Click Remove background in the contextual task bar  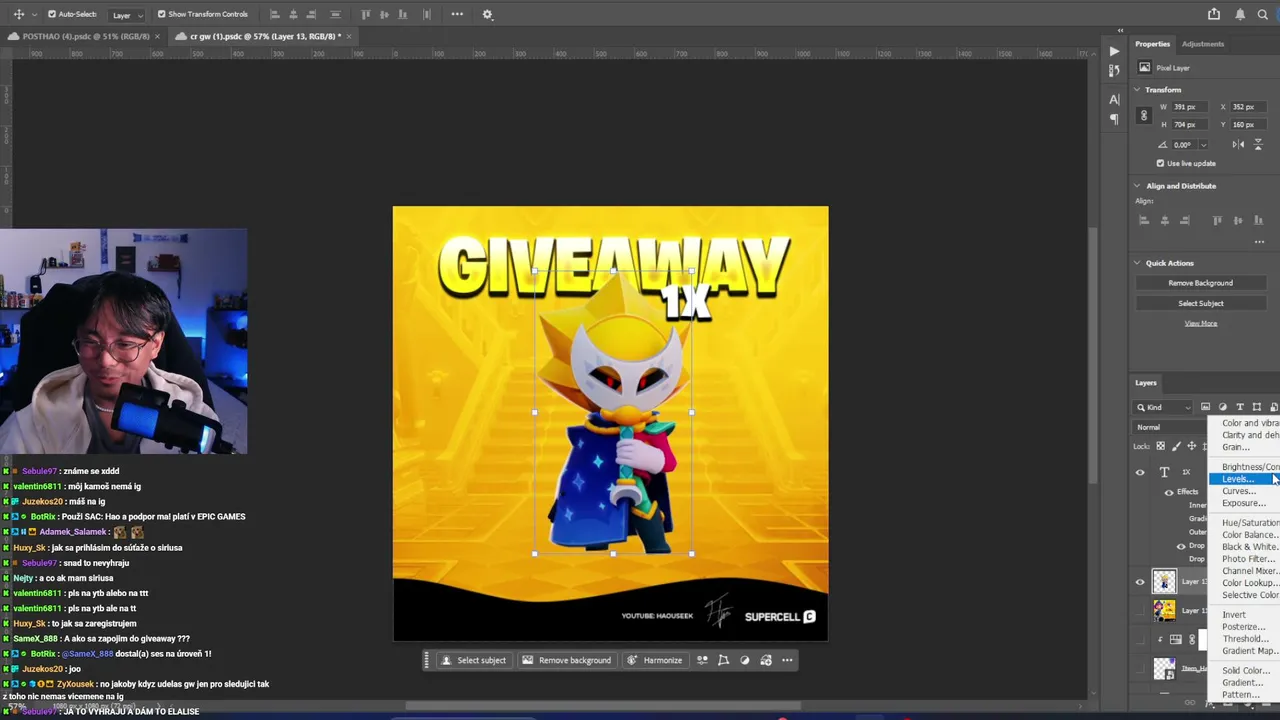[566, 660]
